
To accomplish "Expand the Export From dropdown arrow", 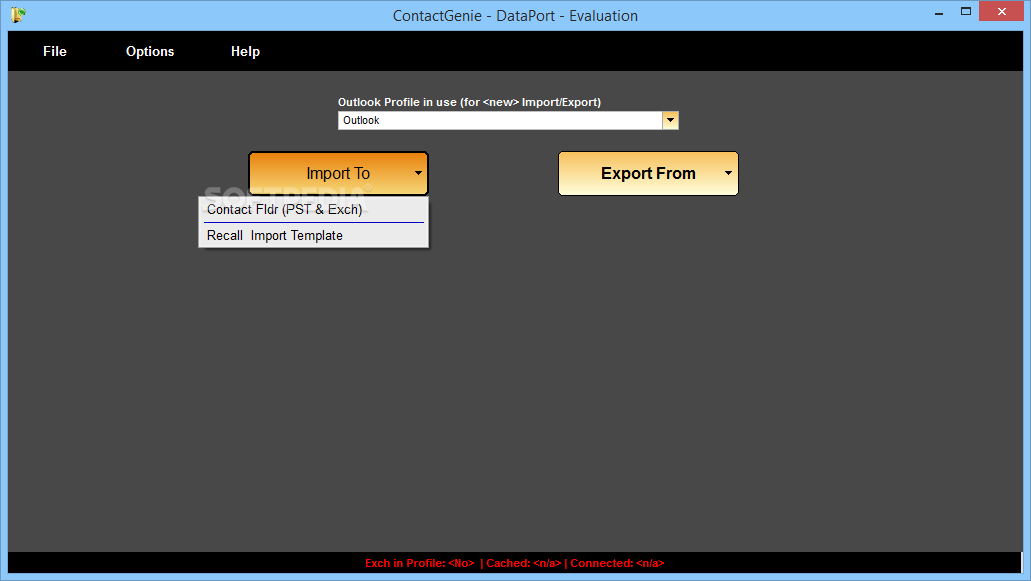I will [x=728, y=174].
